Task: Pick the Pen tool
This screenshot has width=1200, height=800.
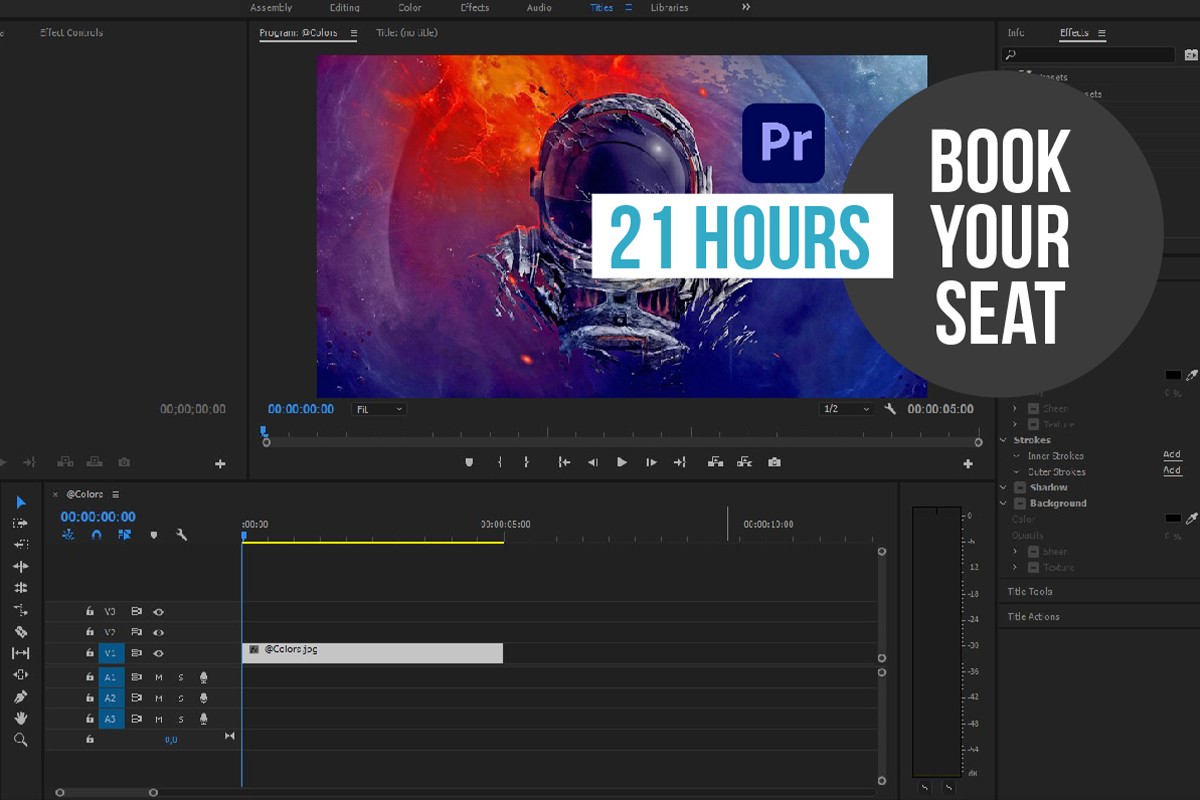Action: [20, 697]
